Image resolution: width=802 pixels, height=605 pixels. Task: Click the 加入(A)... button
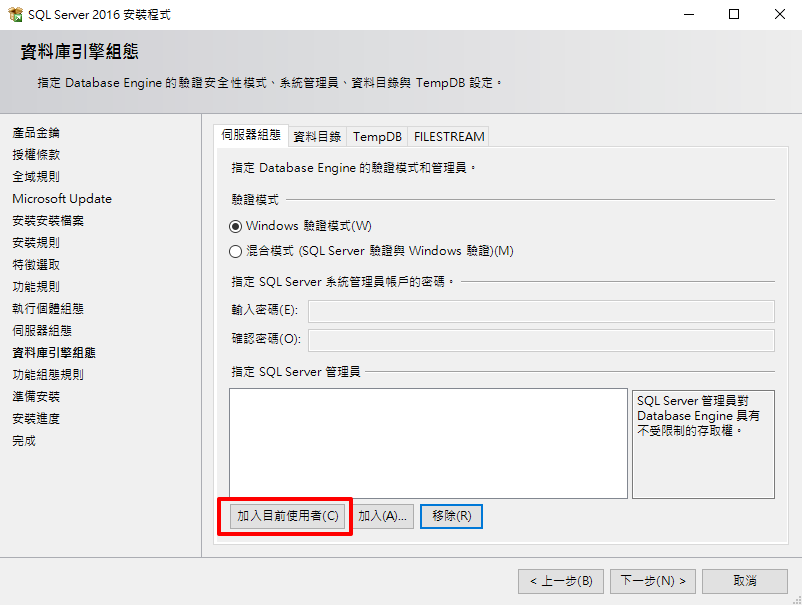point(383,516)
